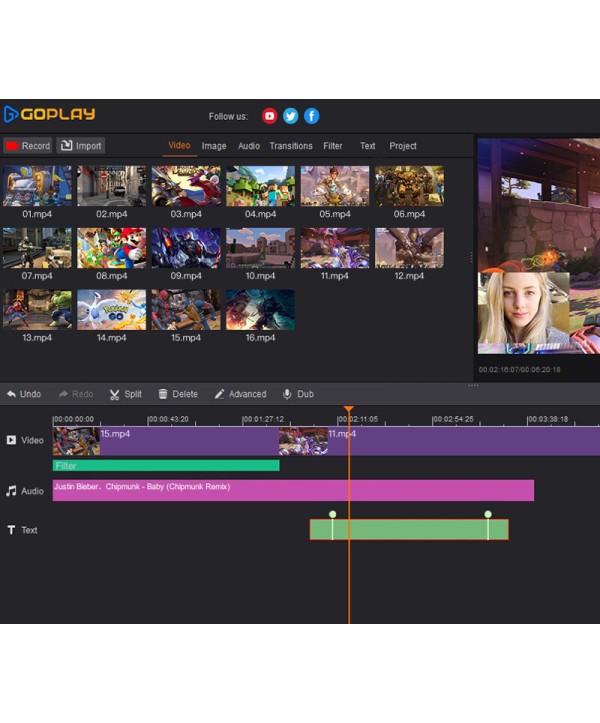Switch to the Video tab

179,145
